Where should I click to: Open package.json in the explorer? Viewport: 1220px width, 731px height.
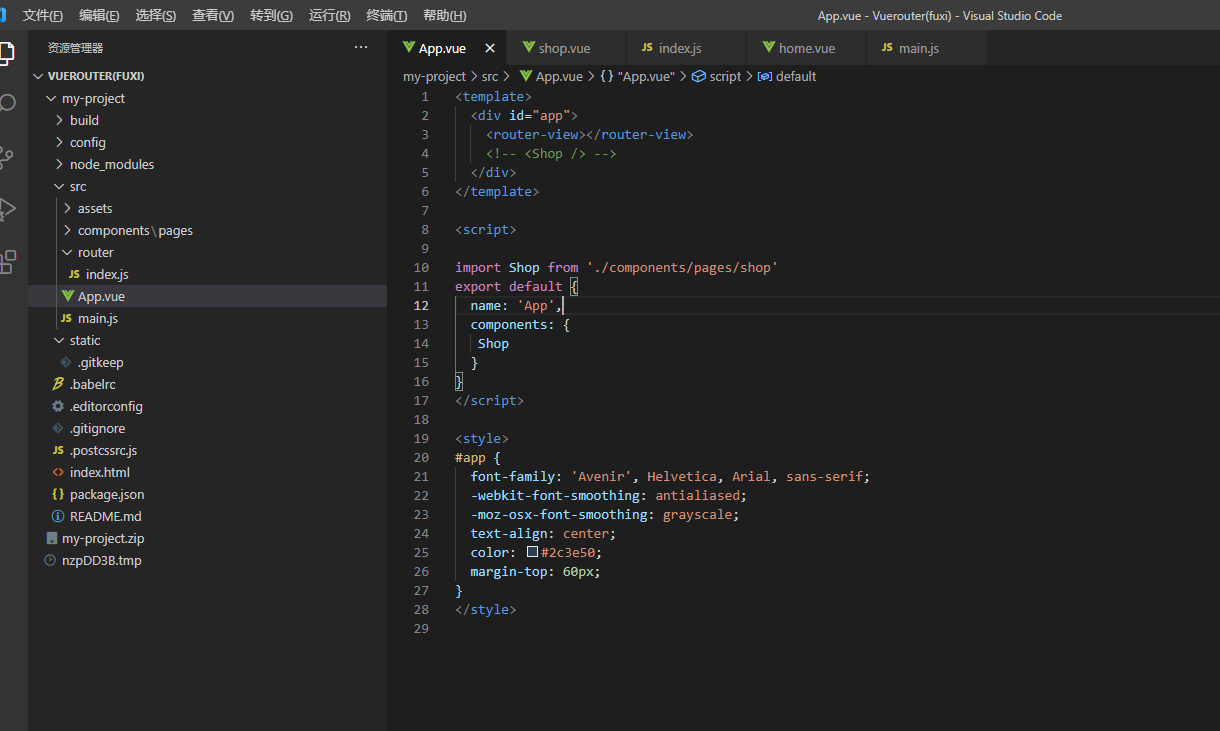(x=107, y=494)
